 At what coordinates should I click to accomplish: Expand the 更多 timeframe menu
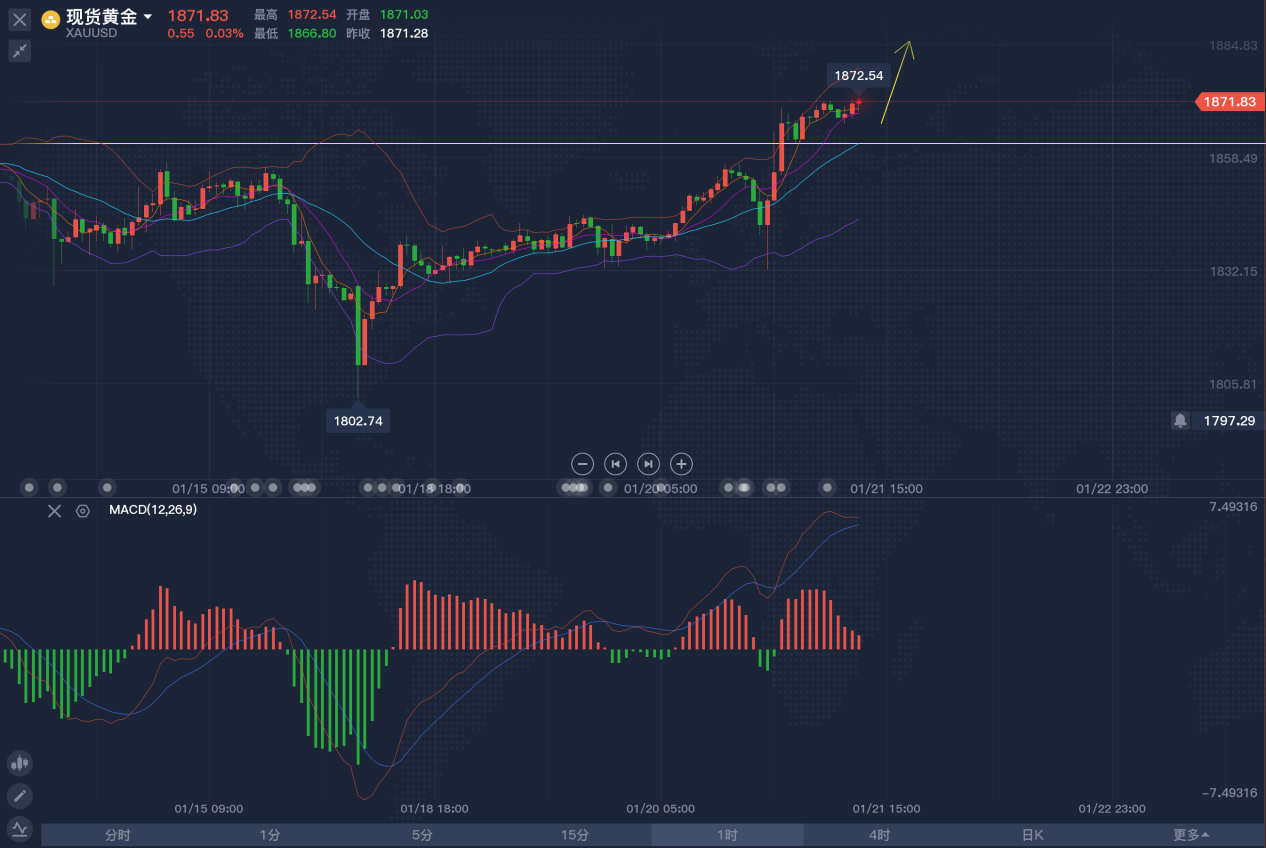tap(1190, 835)
